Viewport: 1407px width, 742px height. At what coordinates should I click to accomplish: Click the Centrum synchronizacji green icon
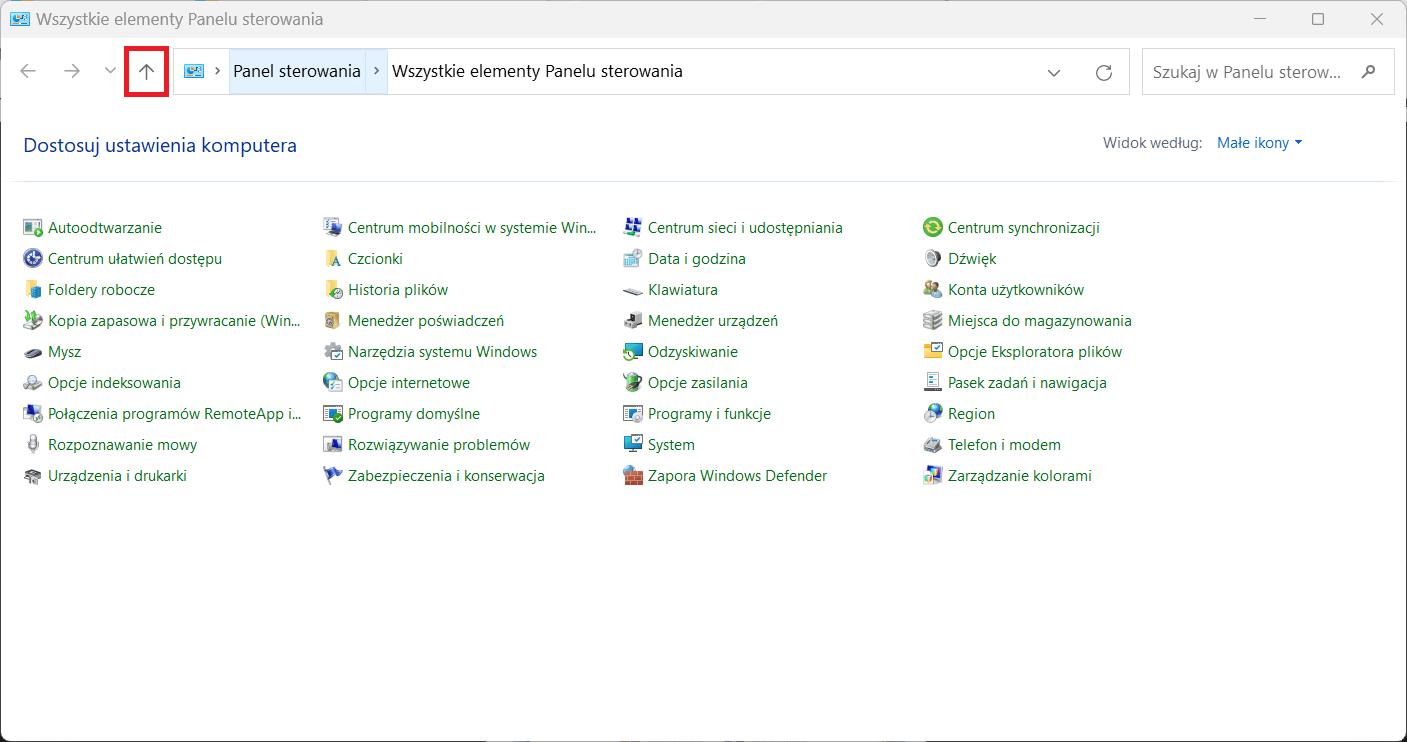coord(933,228)
